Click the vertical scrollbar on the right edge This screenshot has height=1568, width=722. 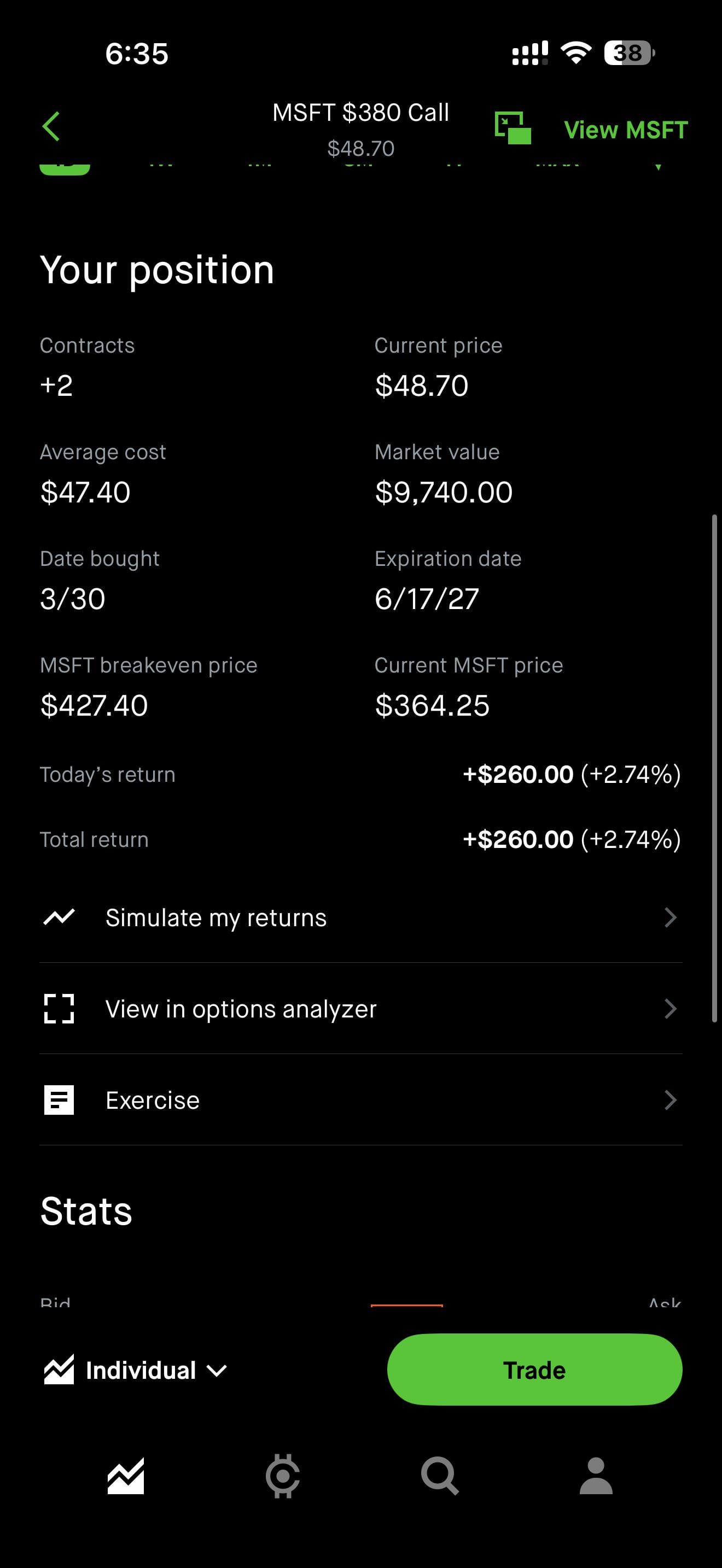pos(714,767)
